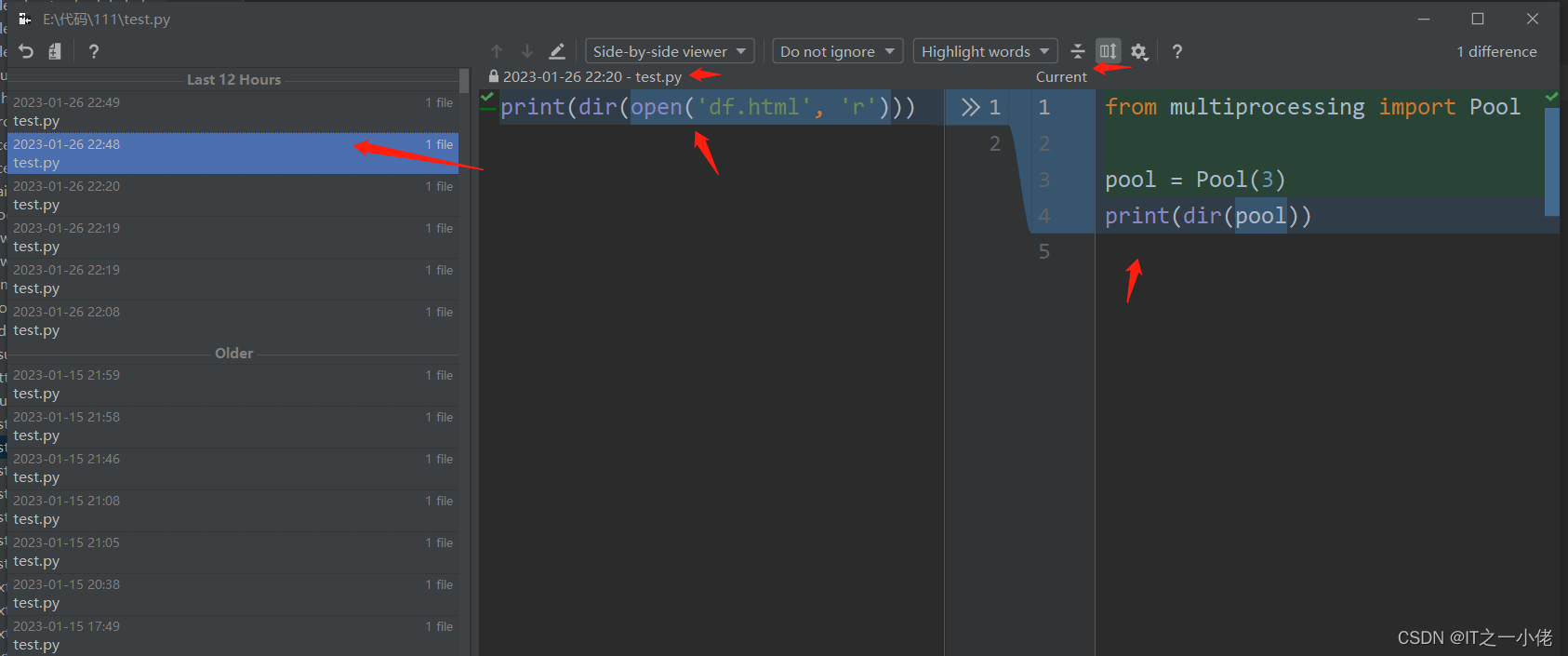This screenshot has height=656, width=1568.
Task: Click code line 'pool = Pool(3)'
Action: (x=1195, y=180)
